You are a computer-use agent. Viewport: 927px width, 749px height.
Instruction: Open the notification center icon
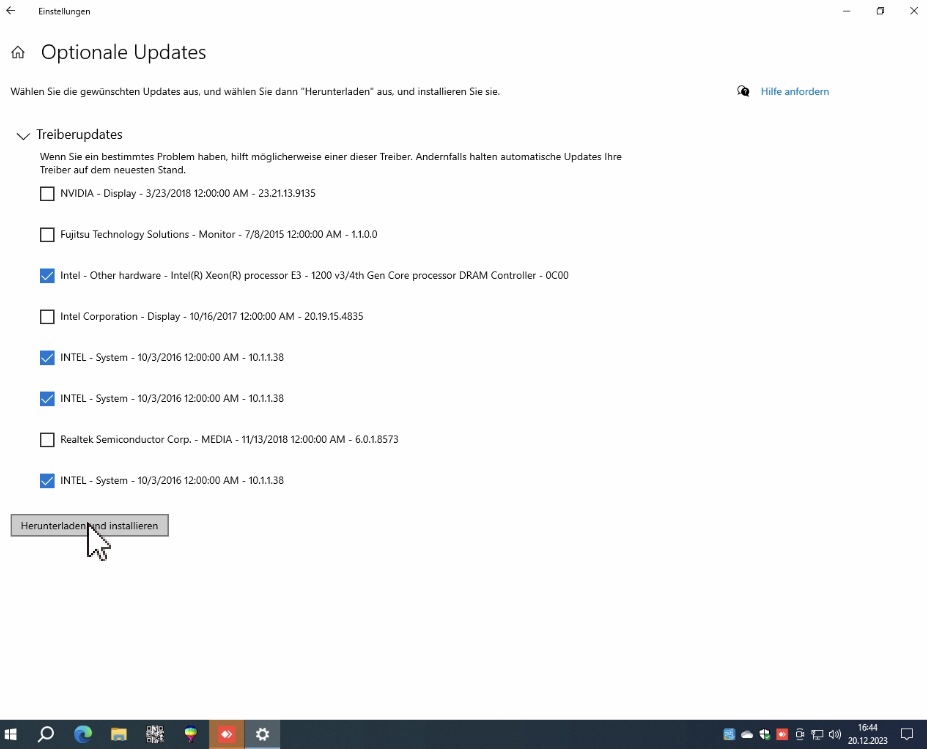(907, 734)
